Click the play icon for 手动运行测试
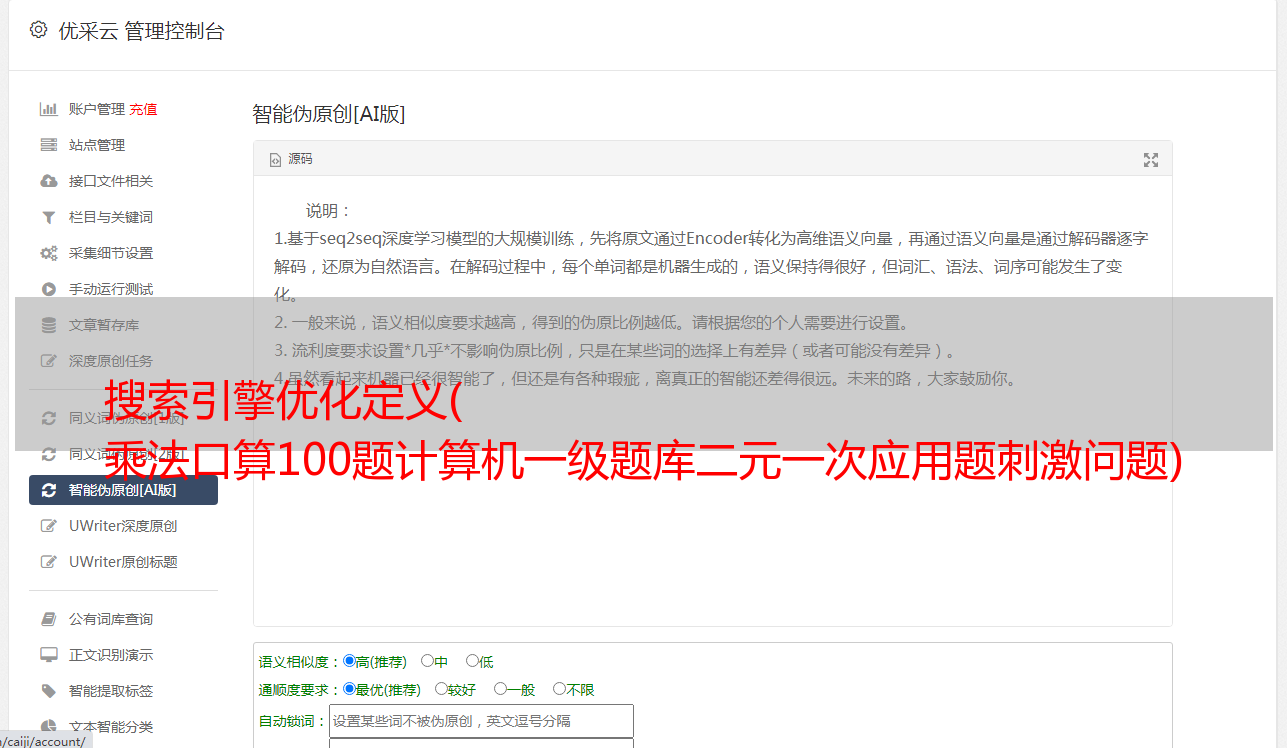The height and width of the screenshot is (748, 1287). [48, 289]
